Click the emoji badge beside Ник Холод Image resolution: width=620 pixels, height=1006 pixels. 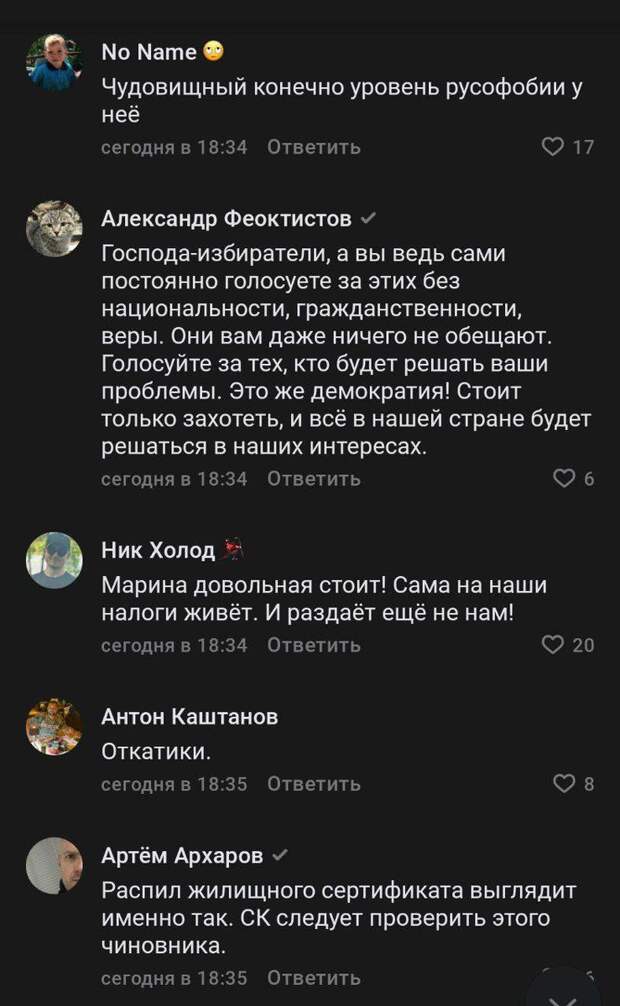click(236, 549)
